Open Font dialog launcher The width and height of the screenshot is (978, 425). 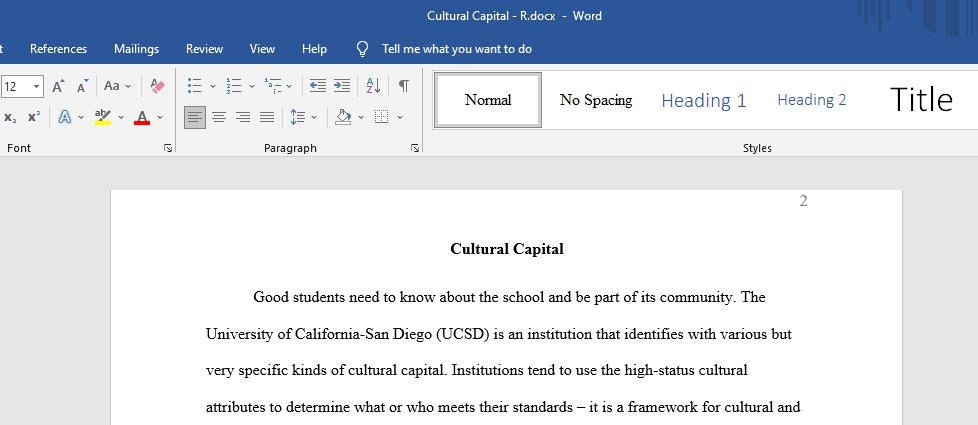168,148
